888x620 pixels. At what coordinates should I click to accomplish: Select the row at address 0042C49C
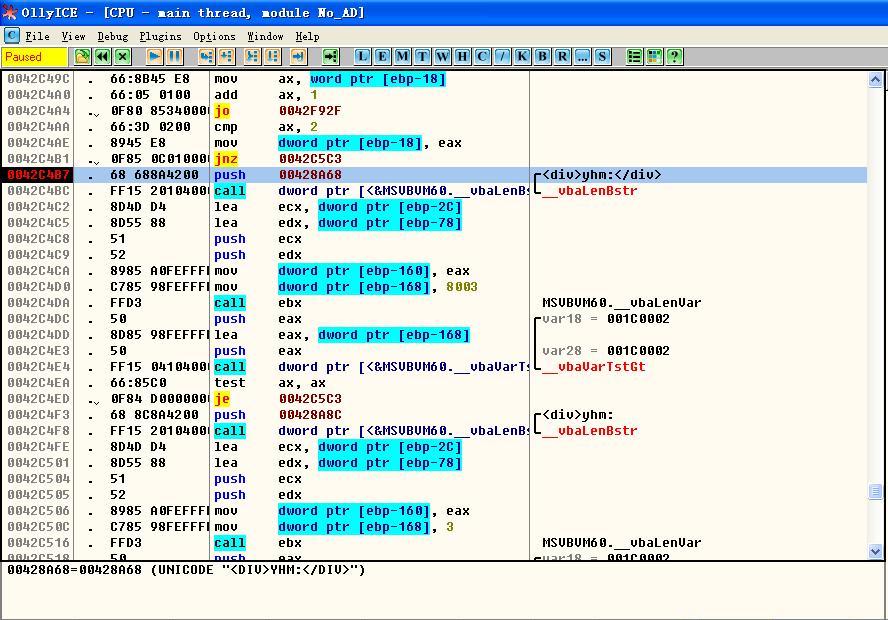[434, 79]
